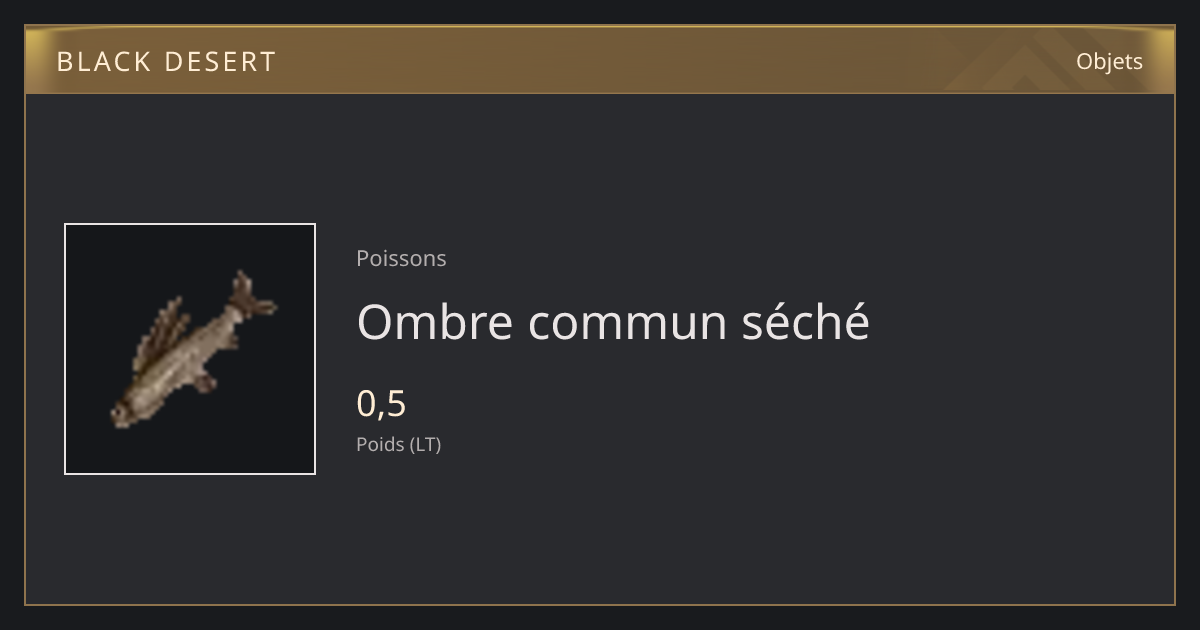Click the word DESERT in header
The height and width of the screenshot is (630, 1200).
(x=220, y=62)
